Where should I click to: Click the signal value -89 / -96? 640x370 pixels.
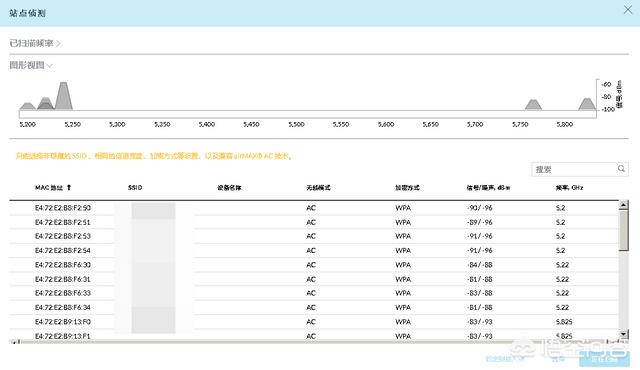tap(480, 222)
